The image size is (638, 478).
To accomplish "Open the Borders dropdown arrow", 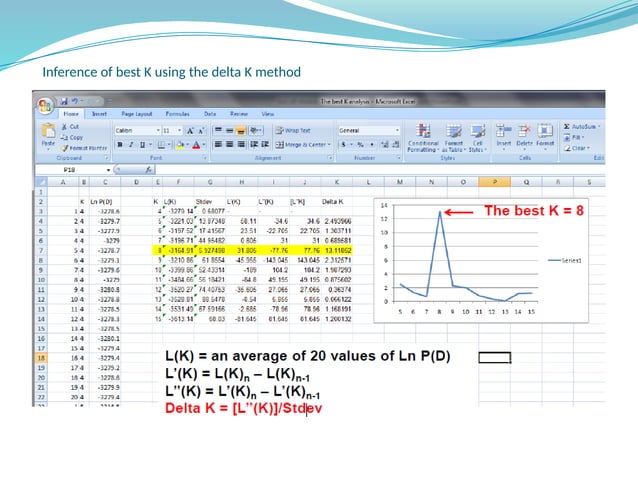I will (x=168, y=144).
